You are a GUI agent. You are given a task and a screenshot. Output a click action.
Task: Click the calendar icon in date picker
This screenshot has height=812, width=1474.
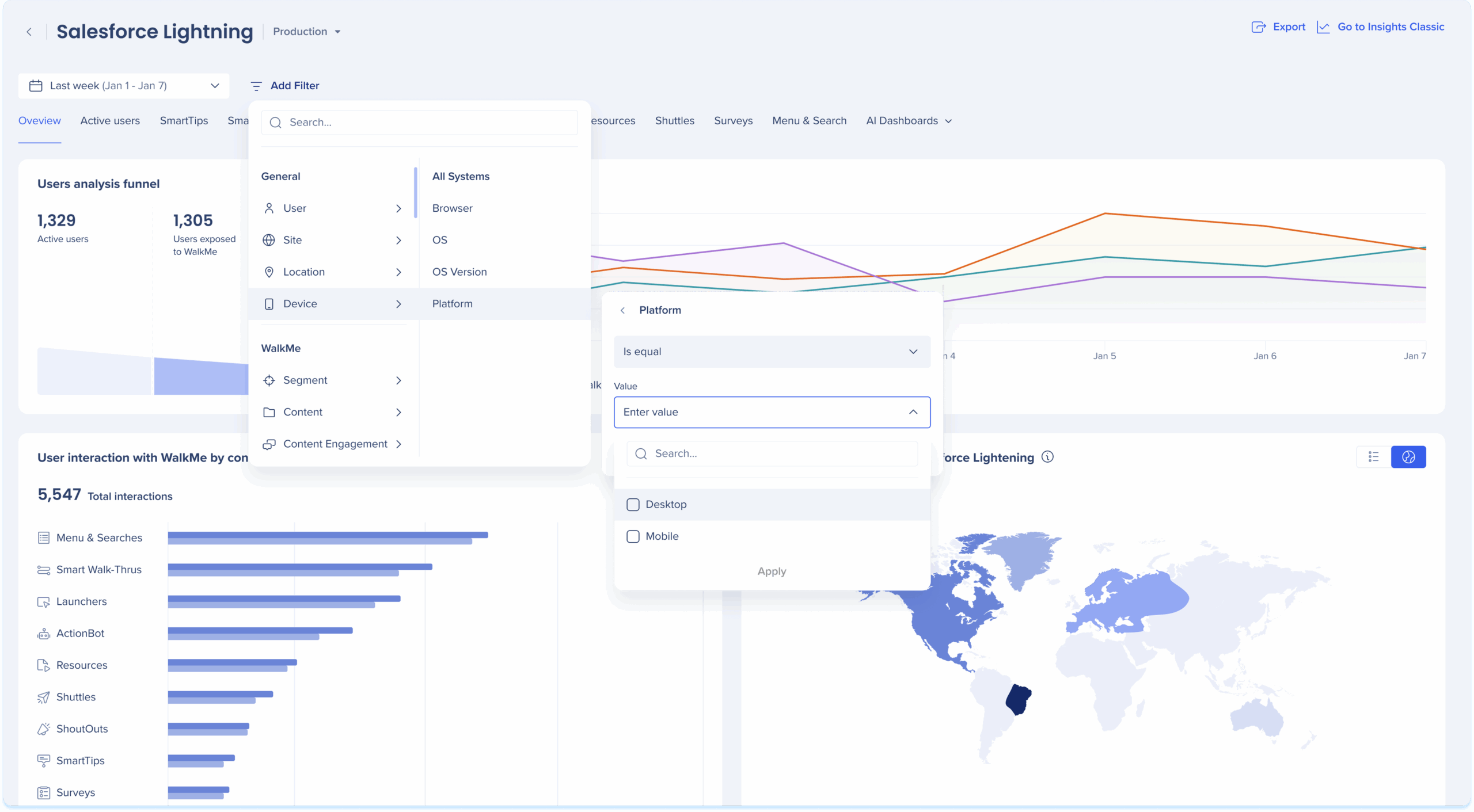(36, 86)
